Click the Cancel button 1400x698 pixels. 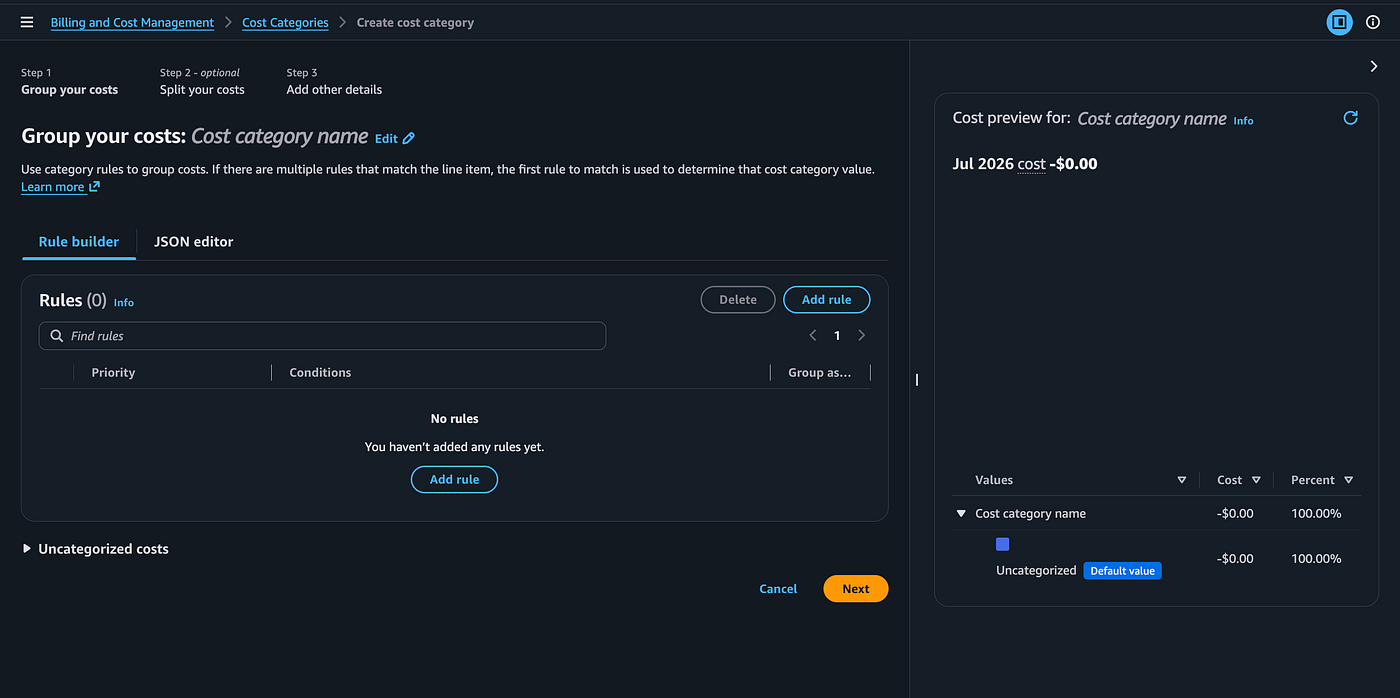click(778, 589)
